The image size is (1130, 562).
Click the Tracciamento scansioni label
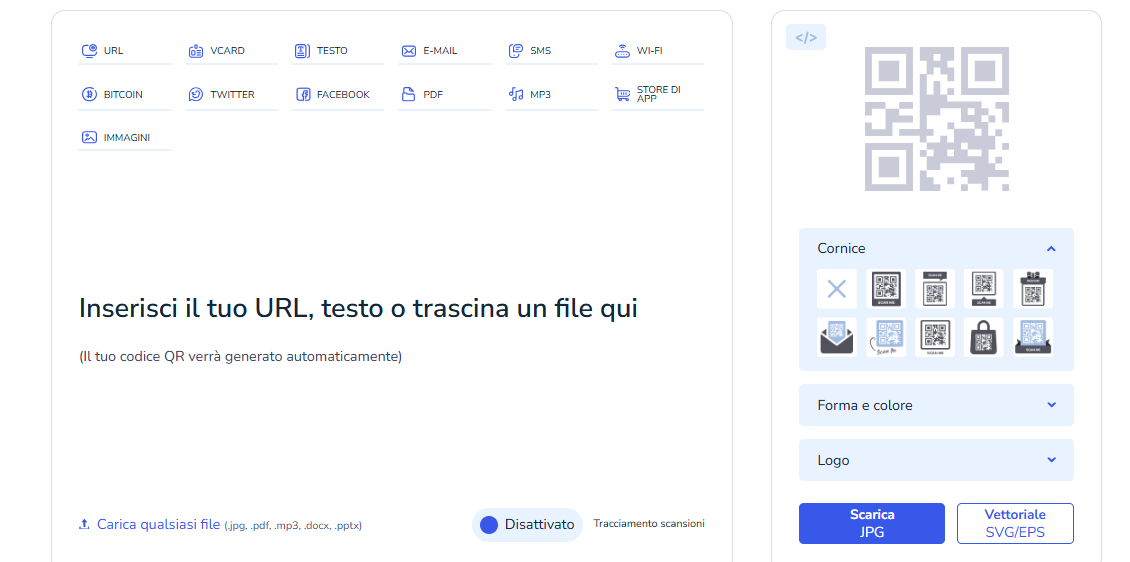(649, 524)
